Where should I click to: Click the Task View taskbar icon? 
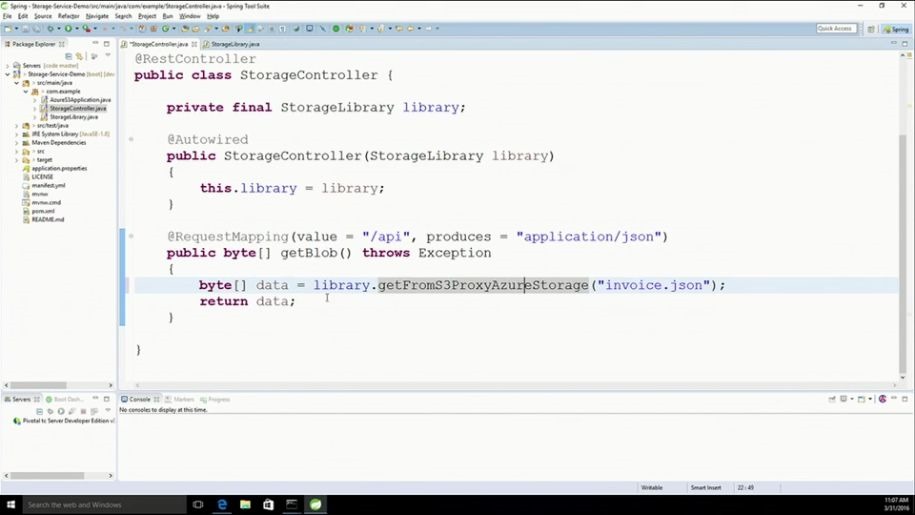click(x=198, y=505)
